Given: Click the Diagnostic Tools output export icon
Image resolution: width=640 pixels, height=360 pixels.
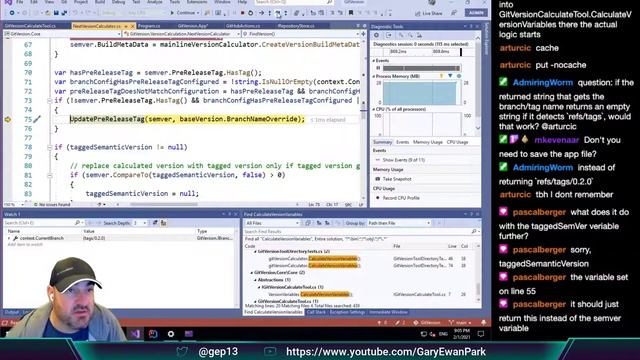Looking at the screenshot, I should click(389, 35).
